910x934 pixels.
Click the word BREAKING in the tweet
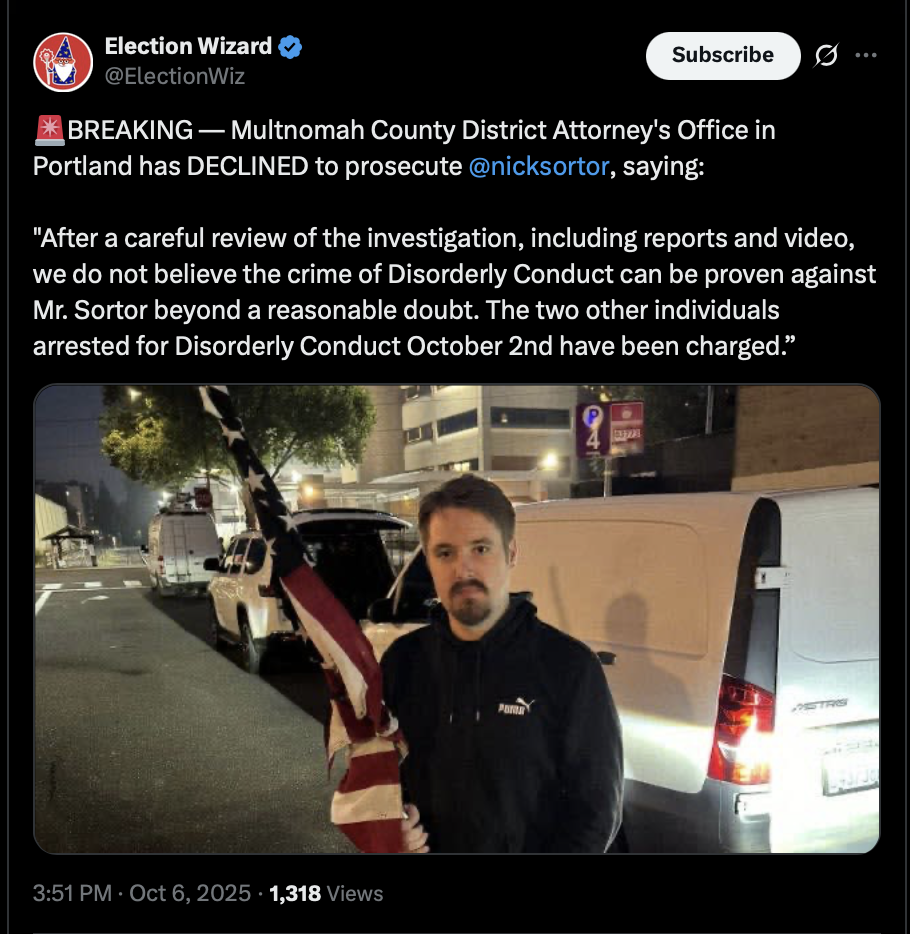pyautogui.click(x=130, y=130)
